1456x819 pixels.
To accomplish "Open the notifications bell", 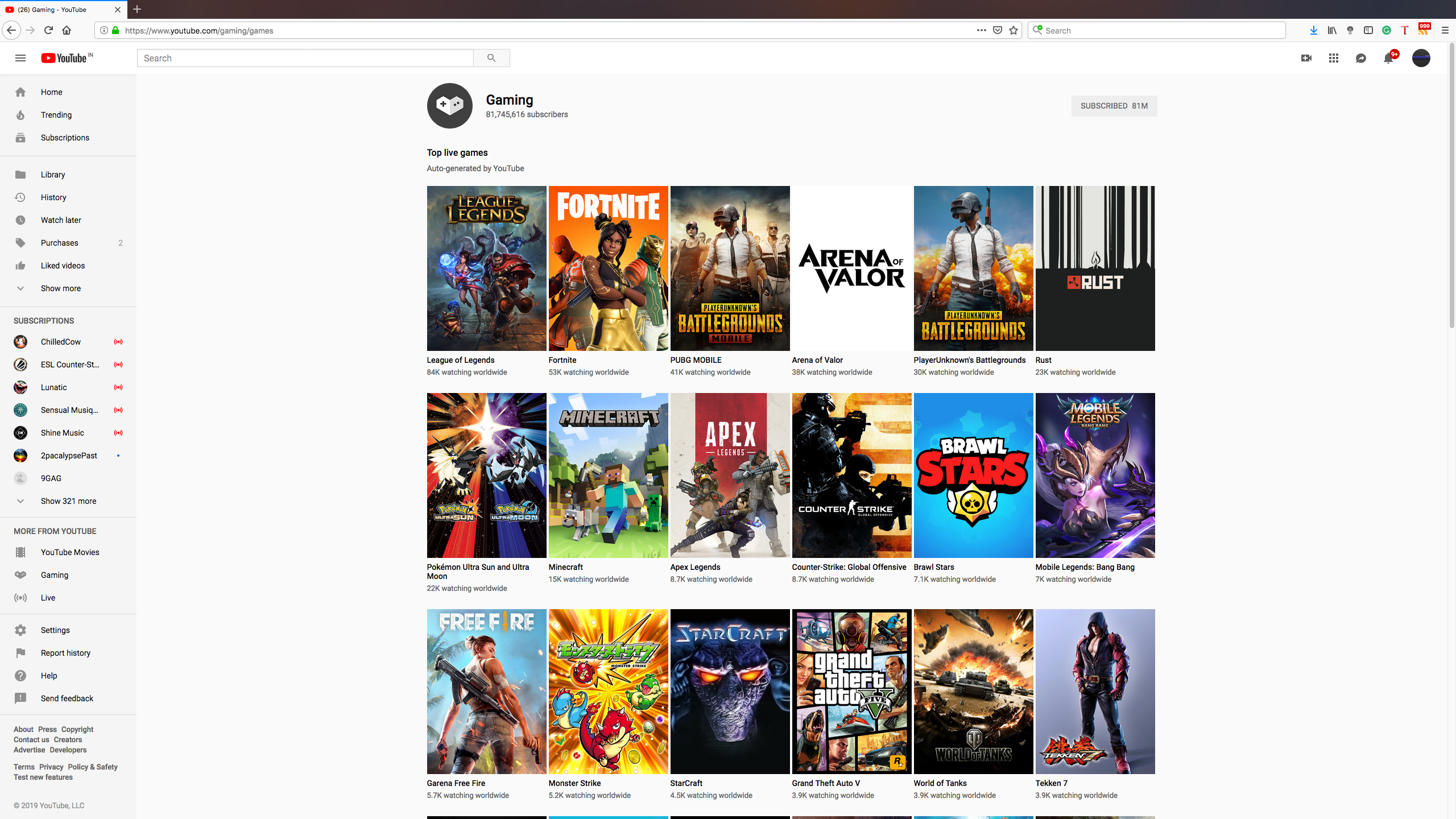I will (1388, 58).
